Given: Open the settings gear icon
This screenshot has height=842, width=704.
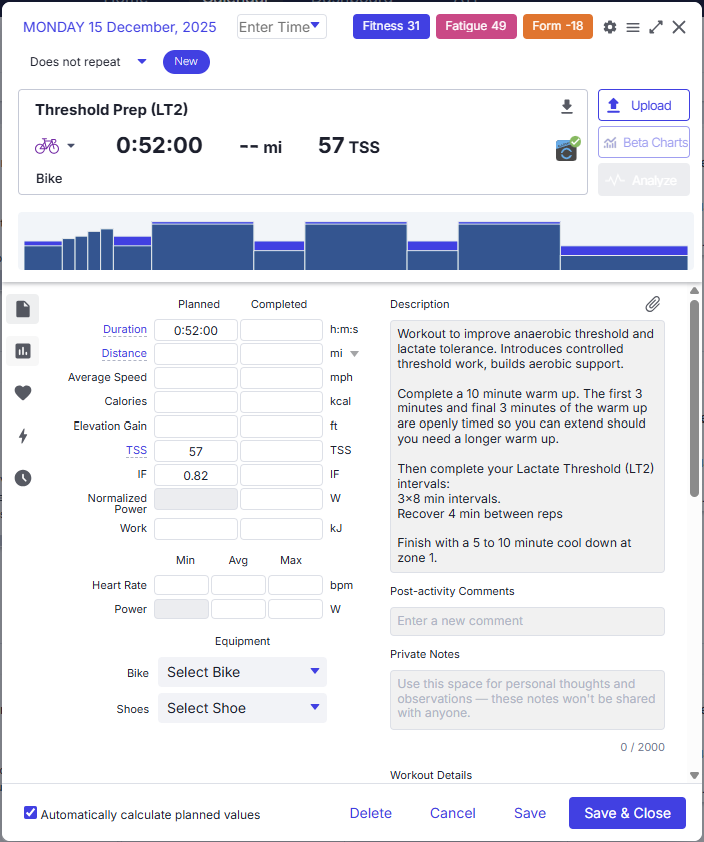Looking at the screenshot, I should pyautogui.click(x=610, y=27).
